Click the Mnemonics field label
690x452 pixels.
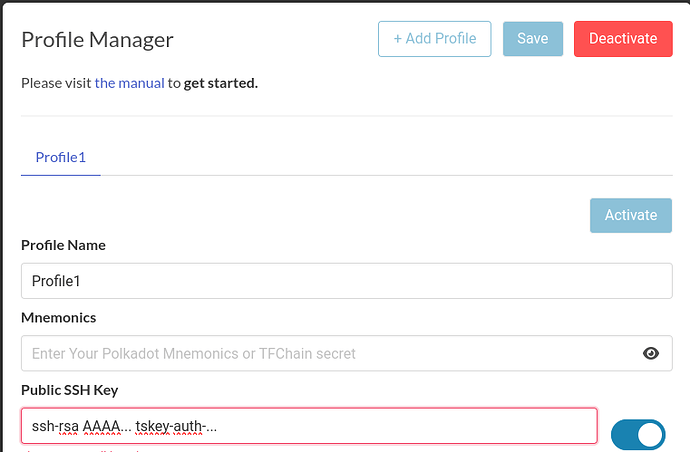[59, 318]
